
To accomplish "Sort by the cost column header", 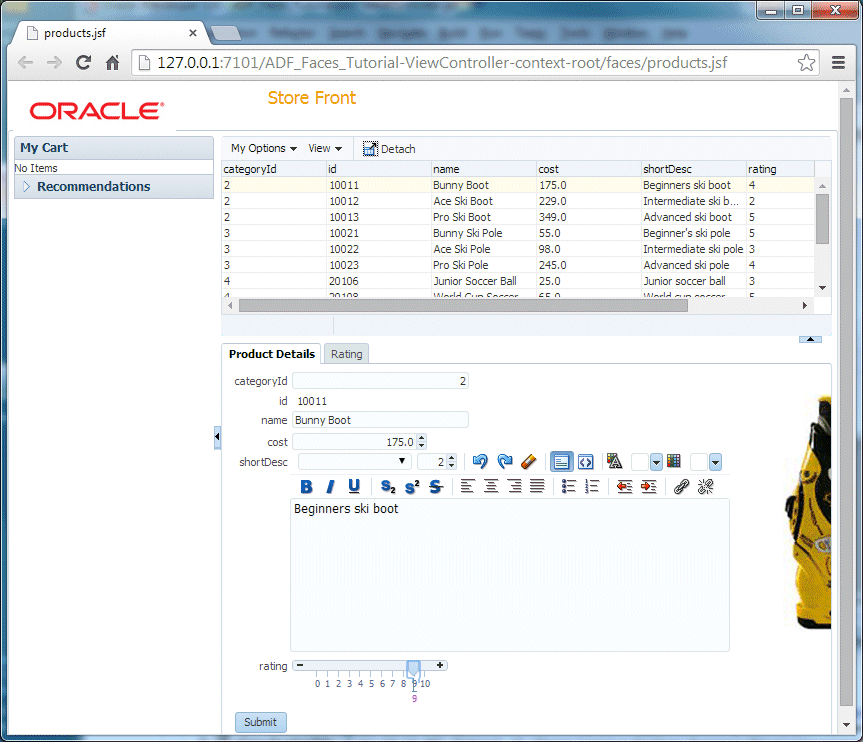I will click(x=588, y=169).
